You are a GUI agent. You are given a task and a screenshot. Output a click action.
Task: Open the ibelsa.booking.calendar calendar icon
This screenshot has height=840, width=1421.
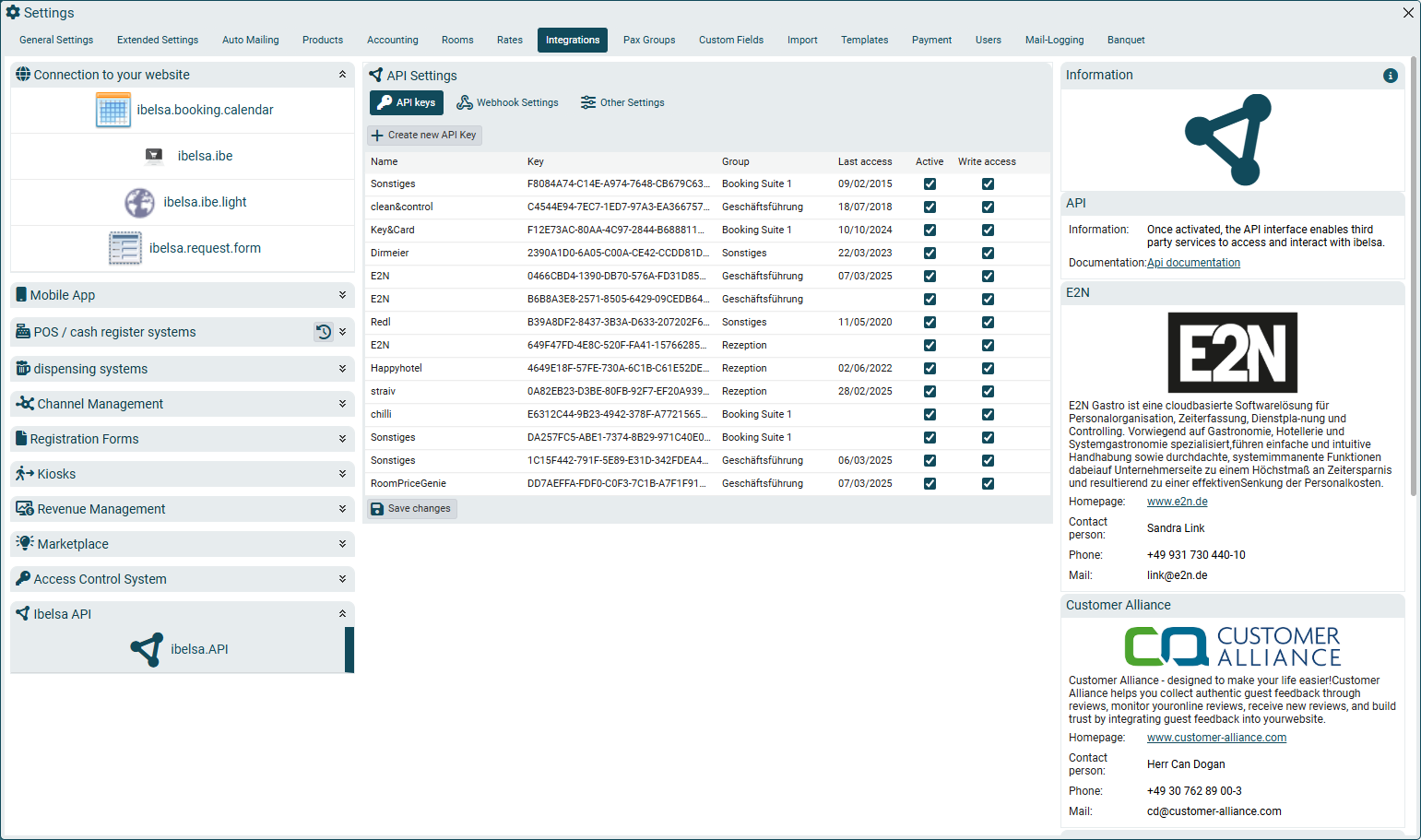[x=113, y=110]
